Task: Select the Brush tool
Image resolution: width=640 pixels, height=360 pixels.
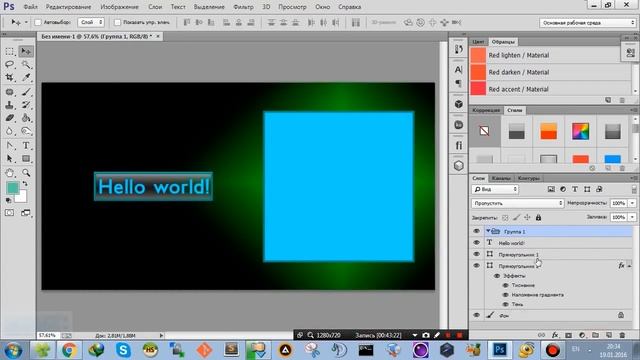Action: (26, 92)
